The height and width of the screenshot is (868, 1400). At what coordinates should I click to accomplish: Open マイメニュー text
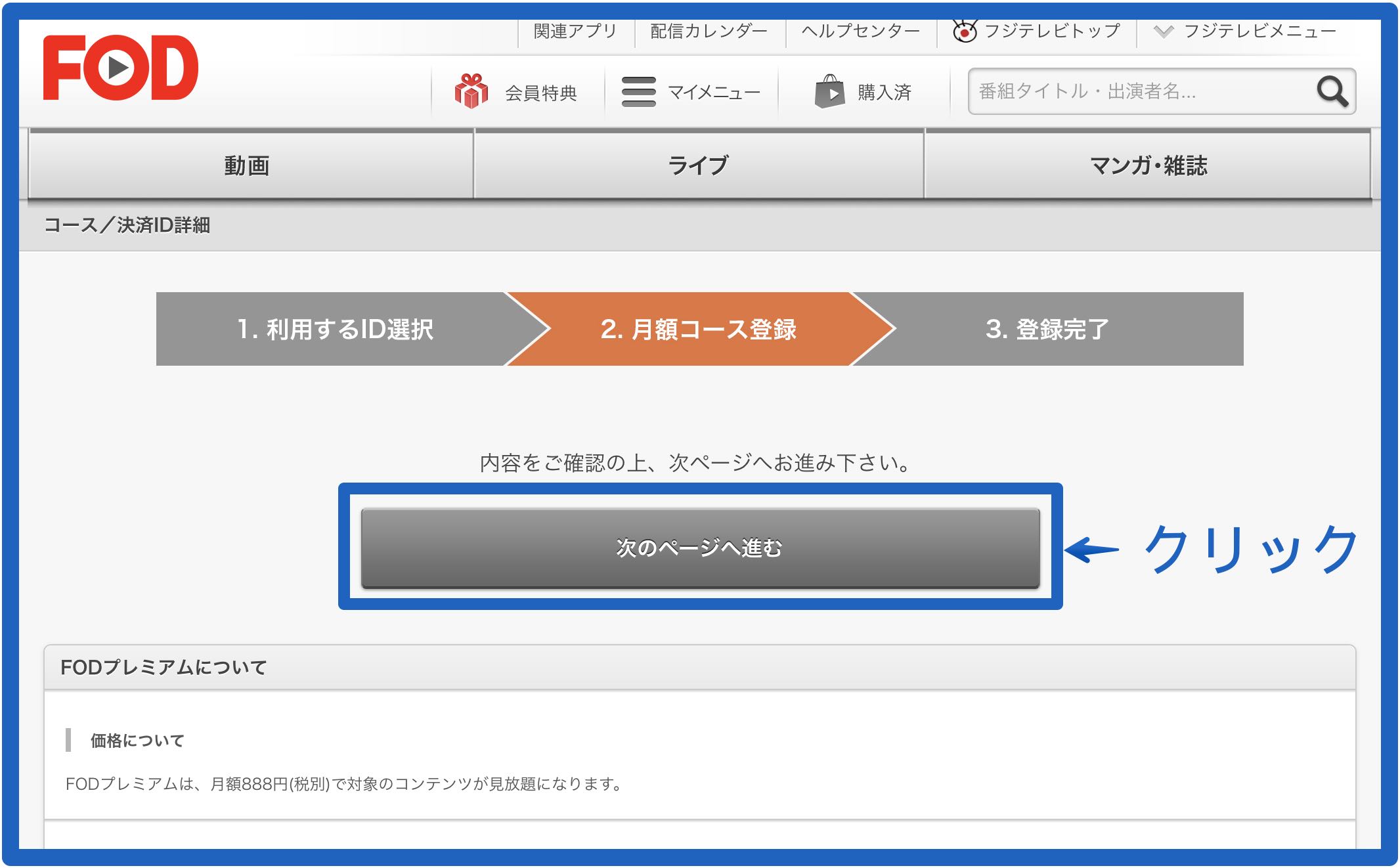pyautogui.click(x=714, y=93)
